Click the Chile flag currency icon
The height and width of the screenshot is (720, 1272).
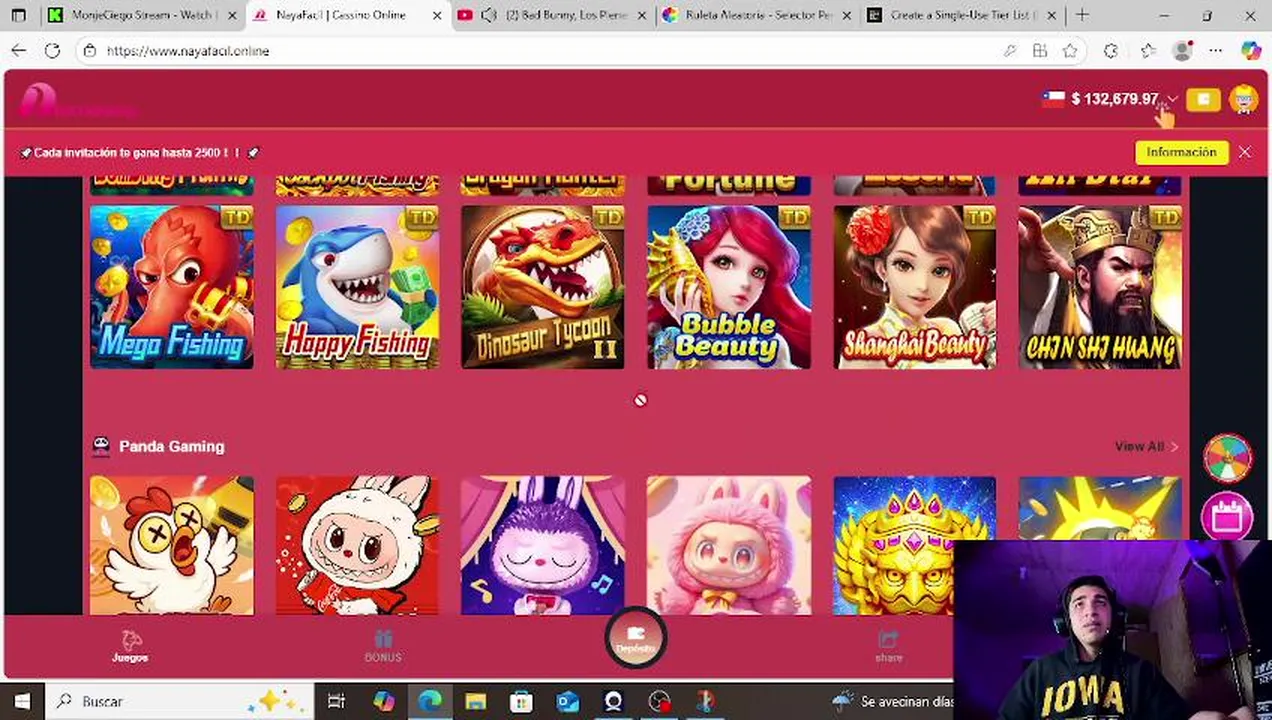click(1053, 99)
